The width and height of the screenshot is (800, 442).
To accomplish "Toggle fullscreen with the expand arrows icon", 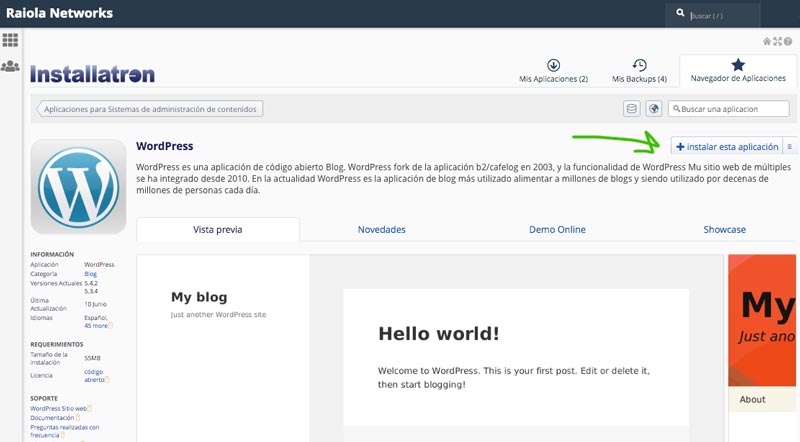I will (x=778, y=41).
